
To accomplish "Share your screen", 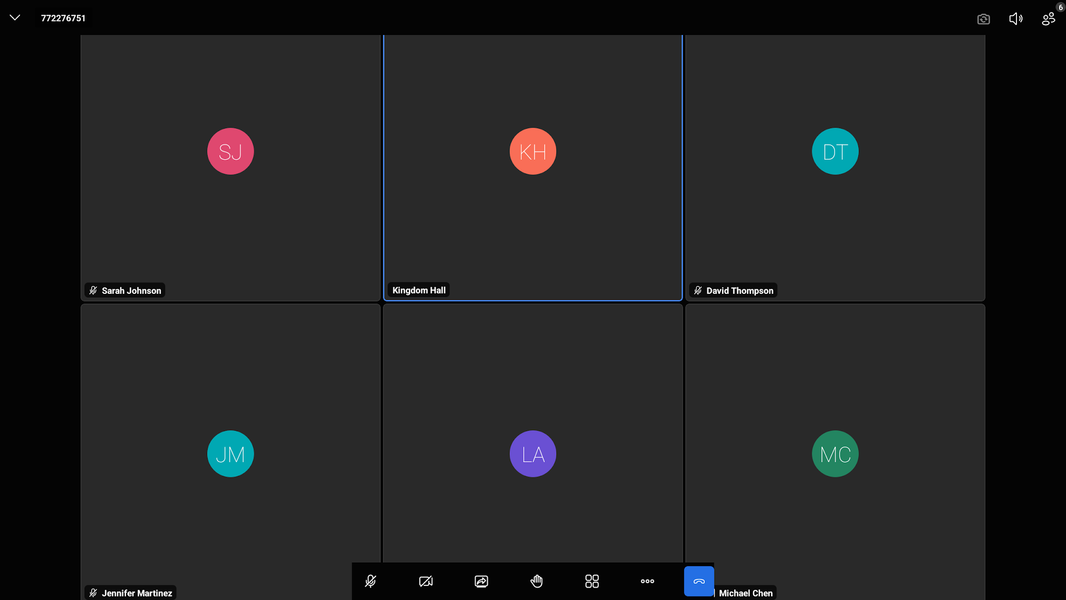I will [481, 581].
